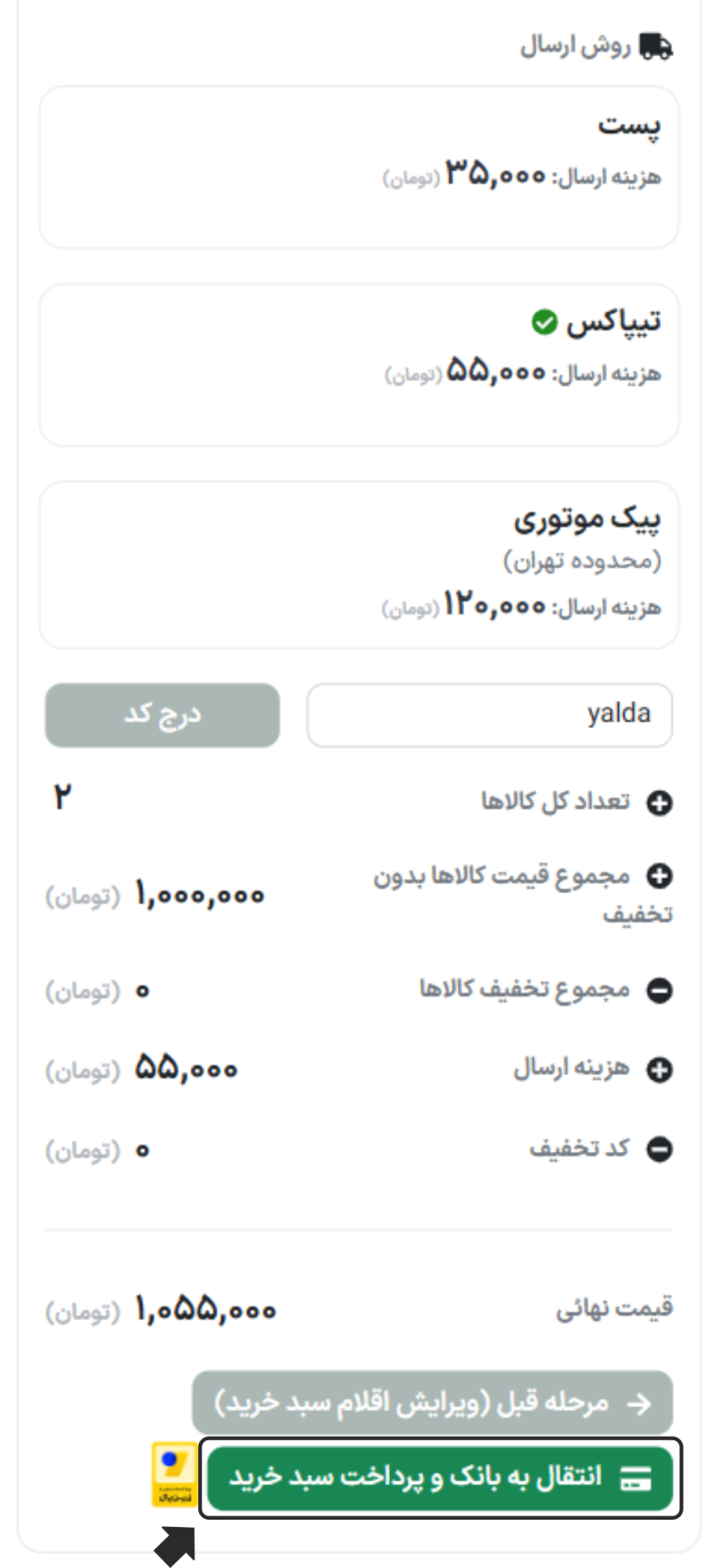Select the Tipax shipping option for 55,000
Screen dimensions: 714x1568
point(359,365)
